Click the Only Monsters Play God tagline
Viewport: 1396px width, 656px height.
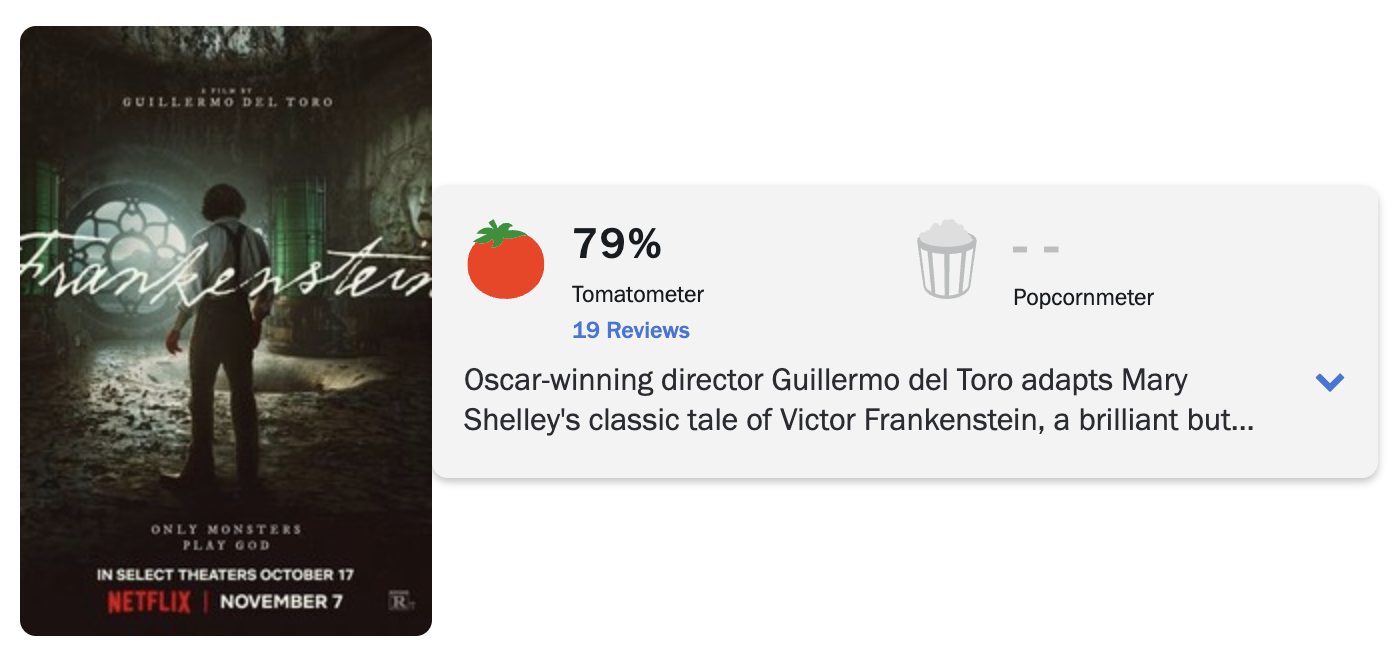coord(226,537)
